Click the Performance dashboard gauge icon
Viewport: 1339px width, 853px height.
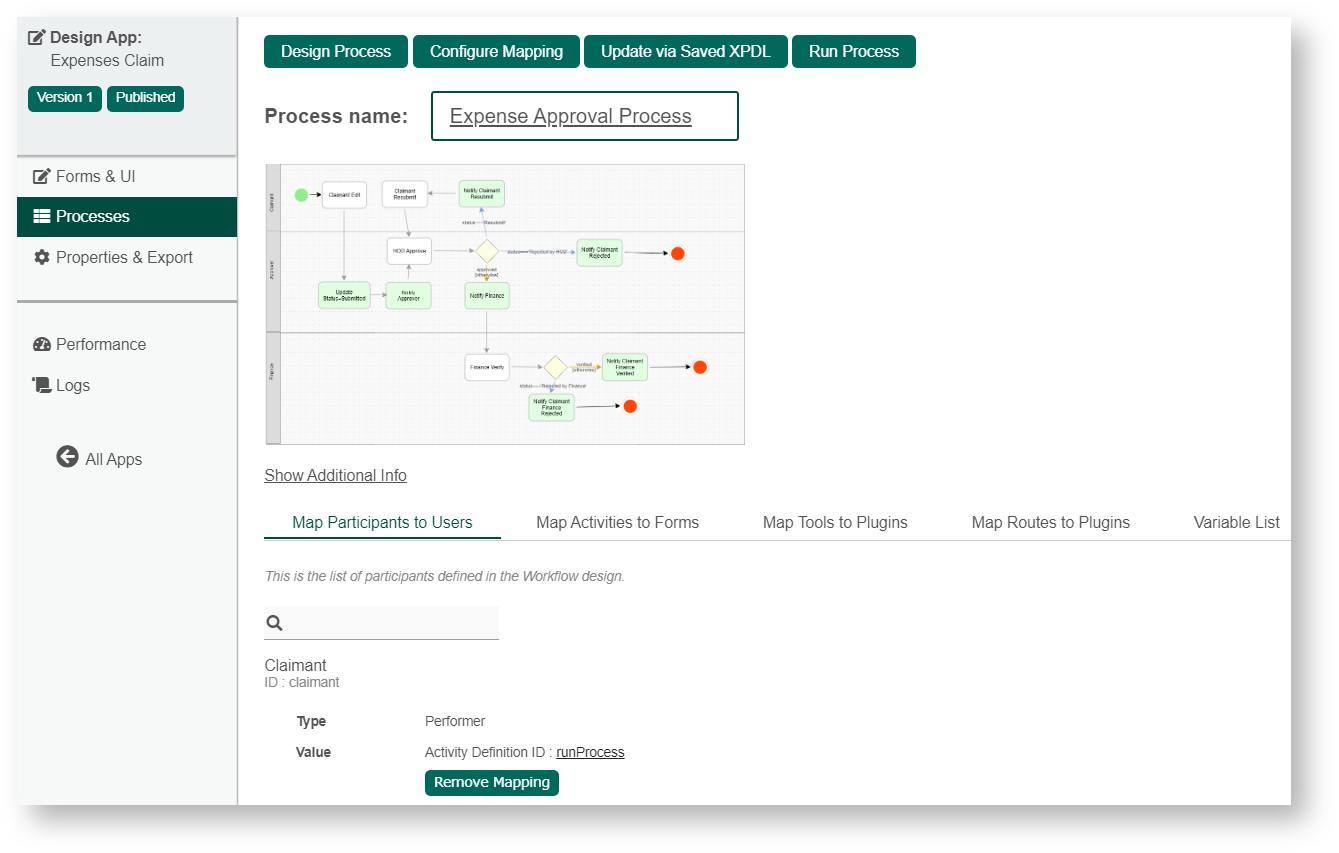tap(42, 345)
